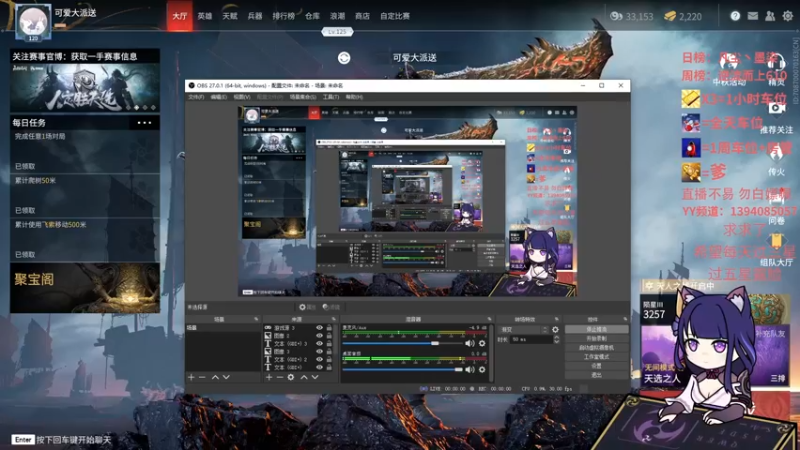Toggle the lock on 图像 2 source

pyautogui.click(x=329, y=336)
